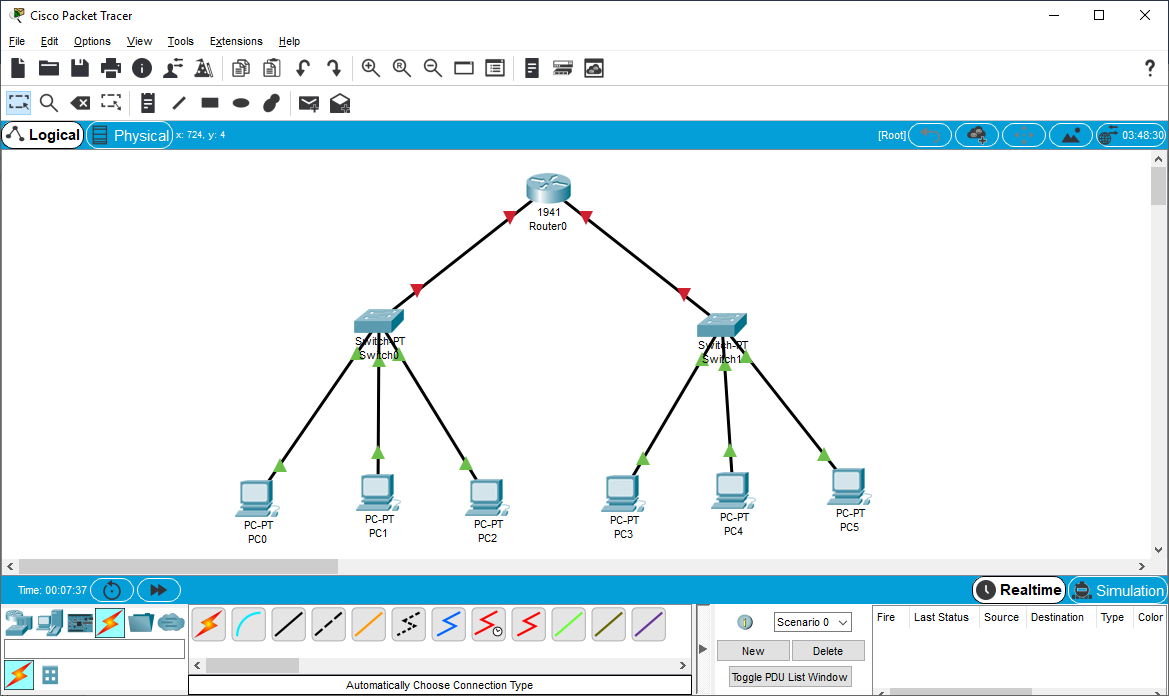Viewport: 1169px width, 696px height.
Task: Expand the PDU list panel arrow
Action: coord(702,649)
